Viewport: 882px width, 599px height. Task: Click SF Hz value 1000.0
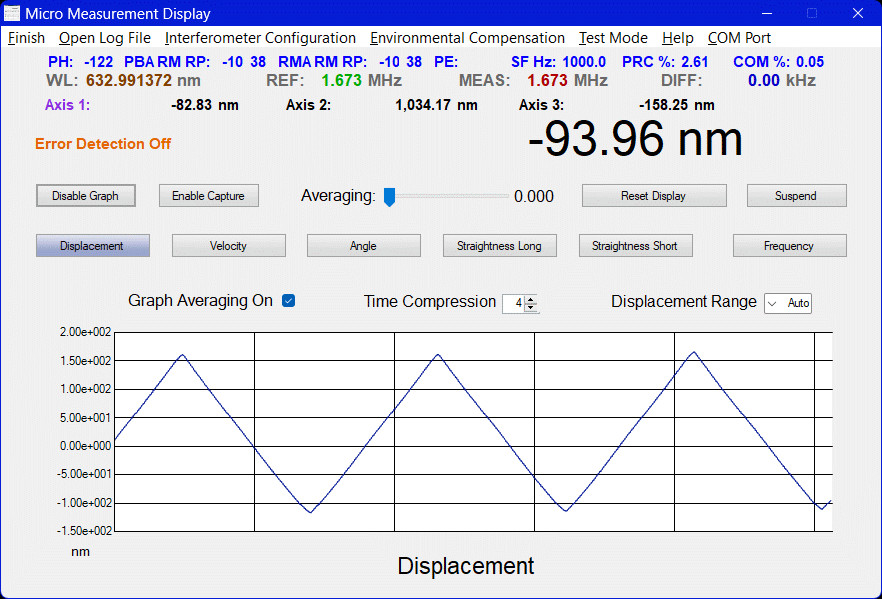[x=584, y=62]
